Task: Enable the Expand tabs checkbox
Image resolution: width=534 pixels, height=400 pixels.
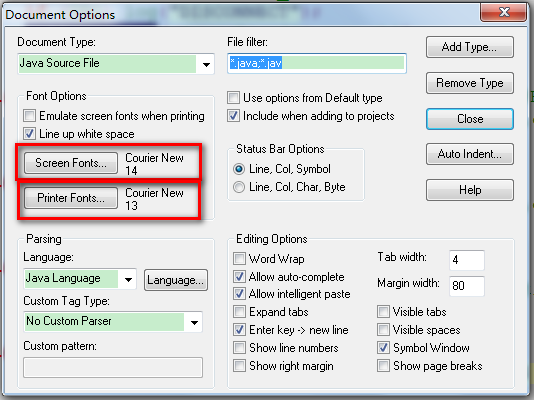Action: [239, 311]
